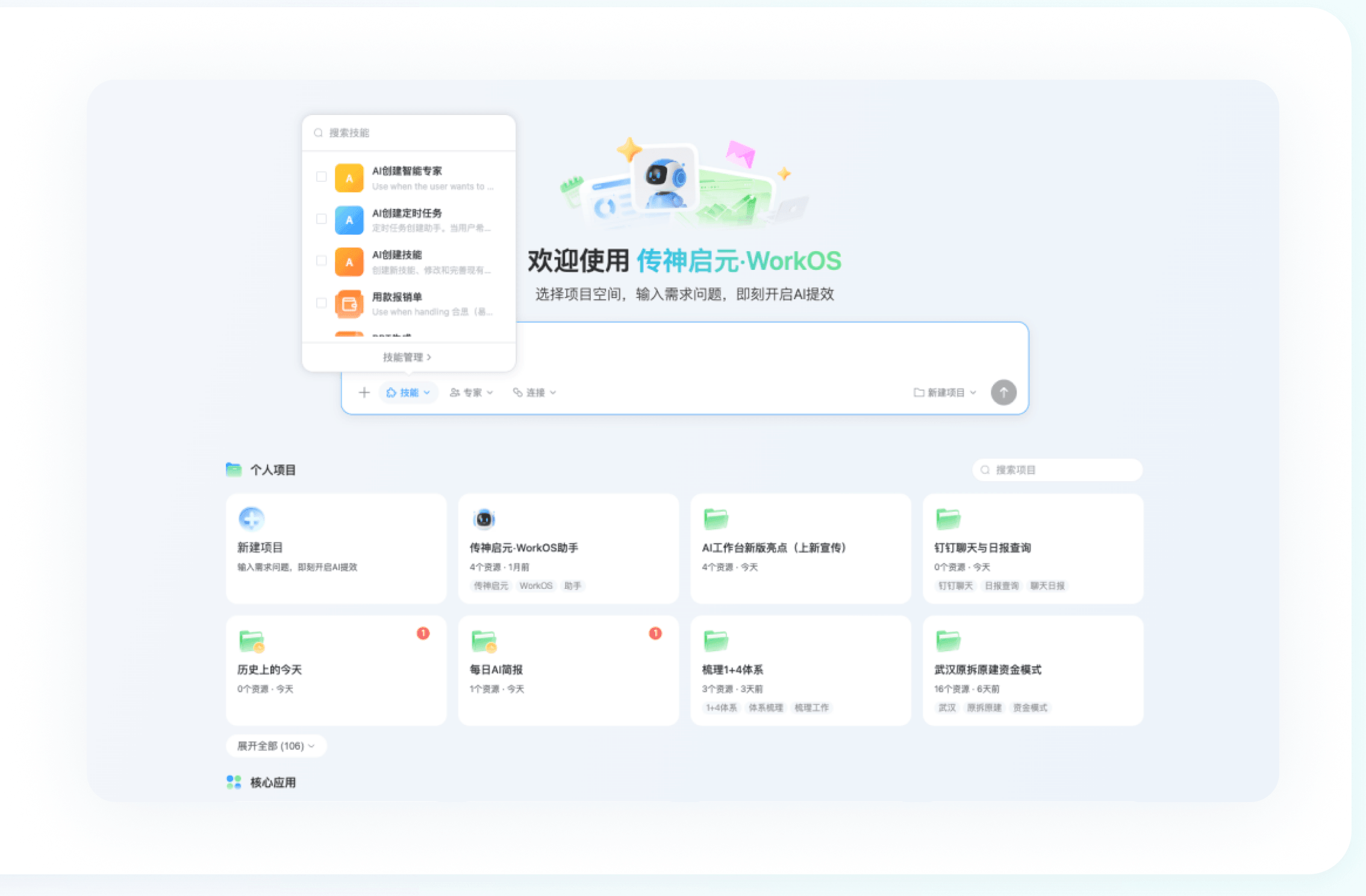The width and height of the screenshot is (1366, 896).
Task: Click the 日报查询 tag
Action: click(1002, 586)
